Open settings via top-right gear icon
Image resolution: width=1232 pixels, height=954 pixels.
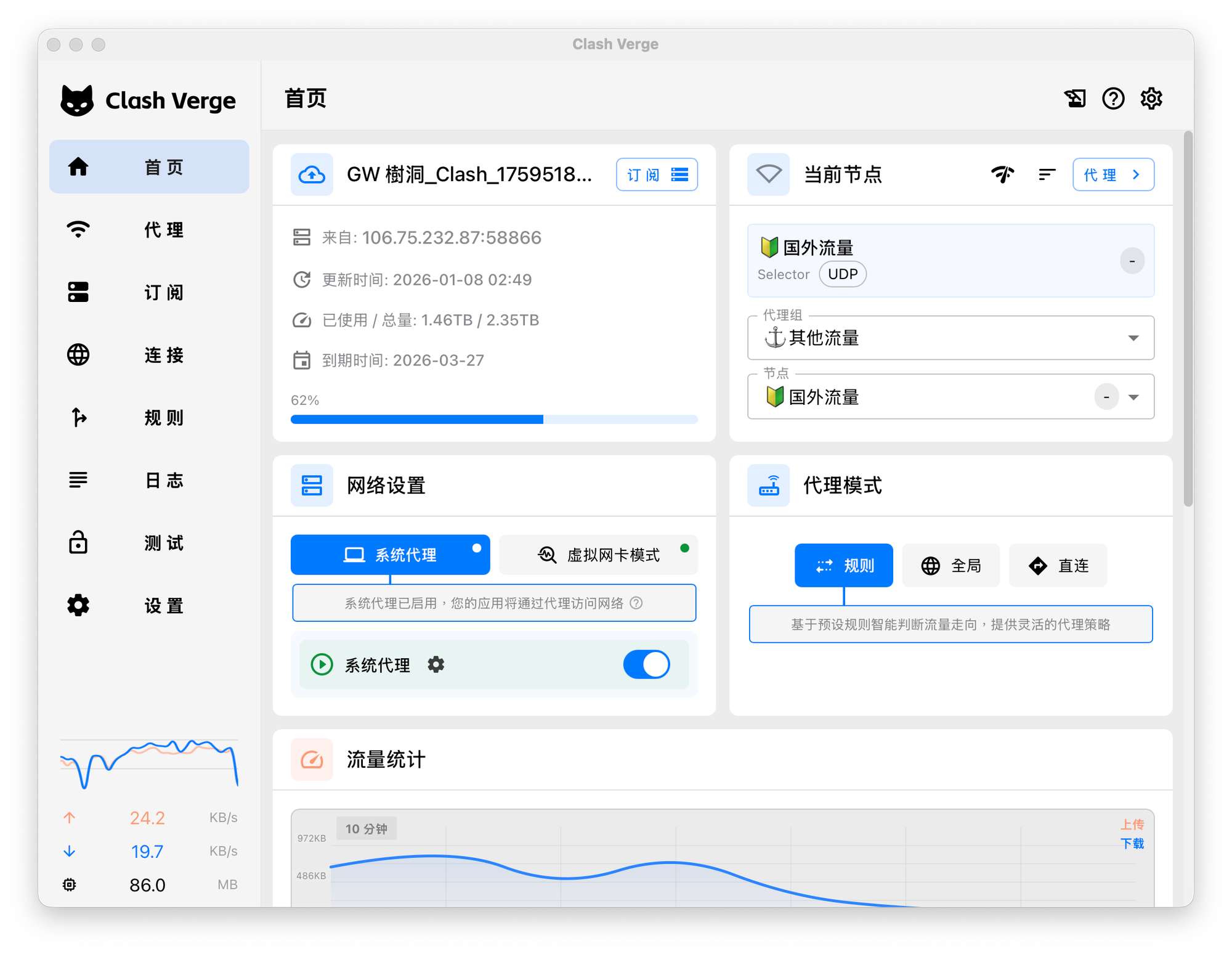[1151, 99]
